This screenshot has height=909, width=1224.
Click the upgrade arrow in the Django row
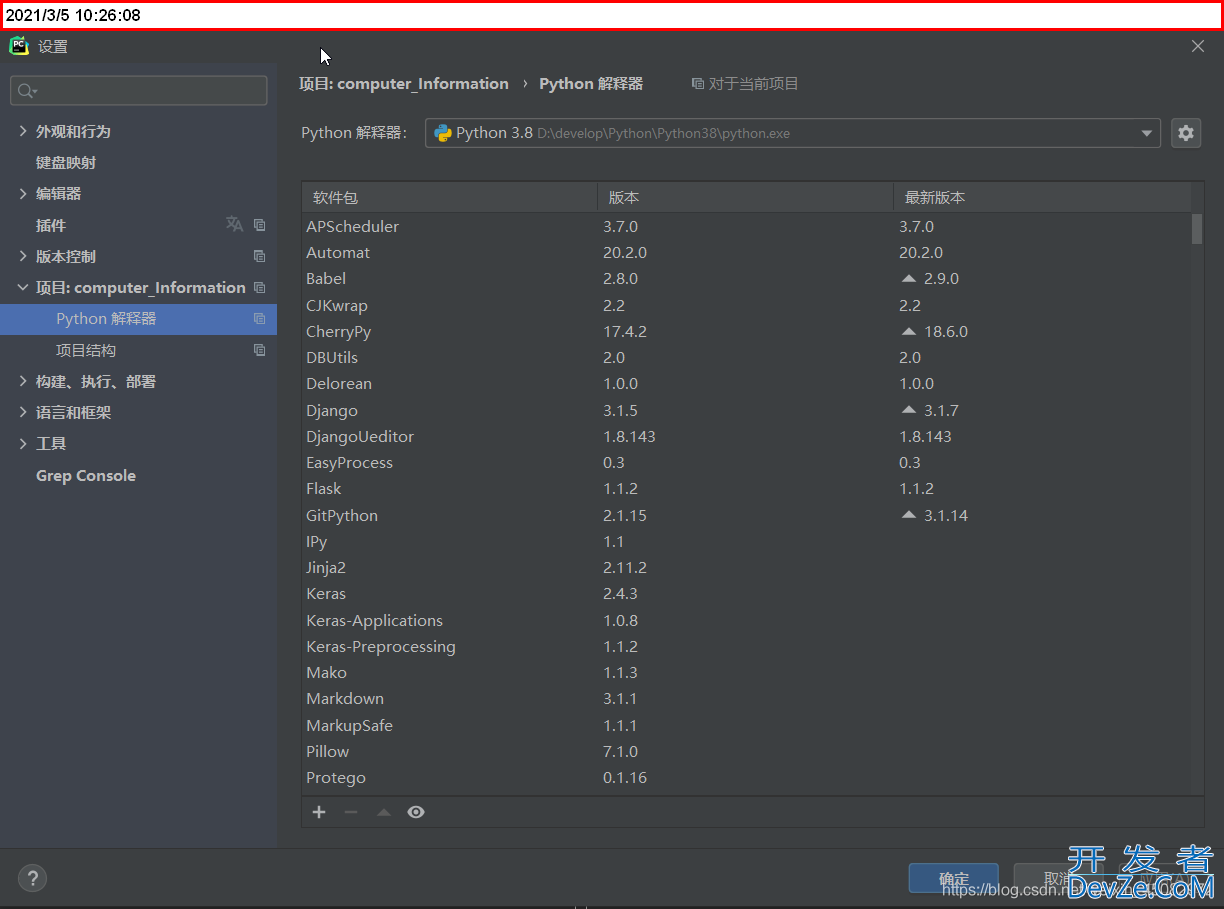coord(909,410)
